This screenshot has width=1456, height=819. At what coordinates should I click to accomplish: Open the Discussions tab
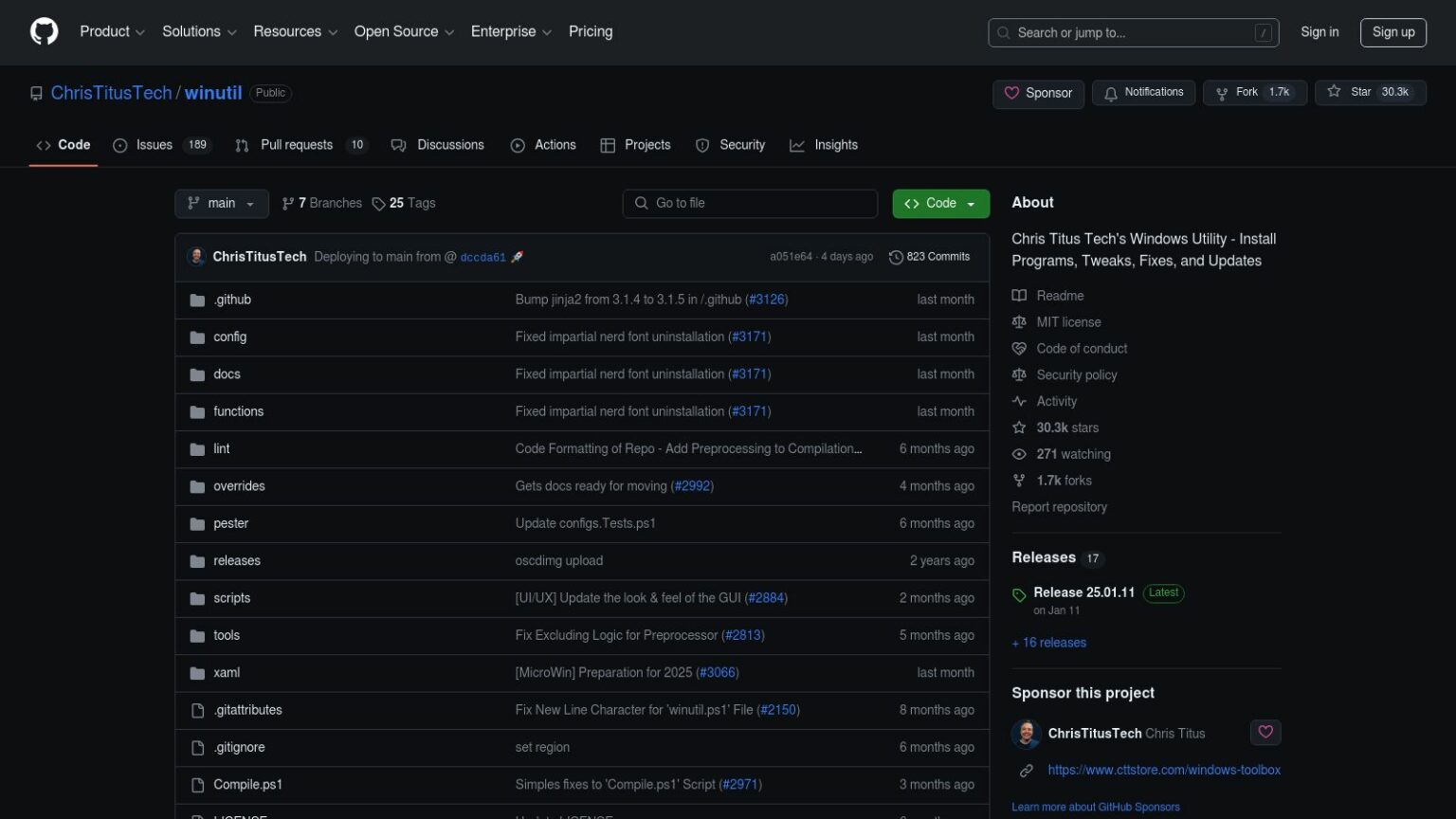pyautogui.click(x=438, y=145)
